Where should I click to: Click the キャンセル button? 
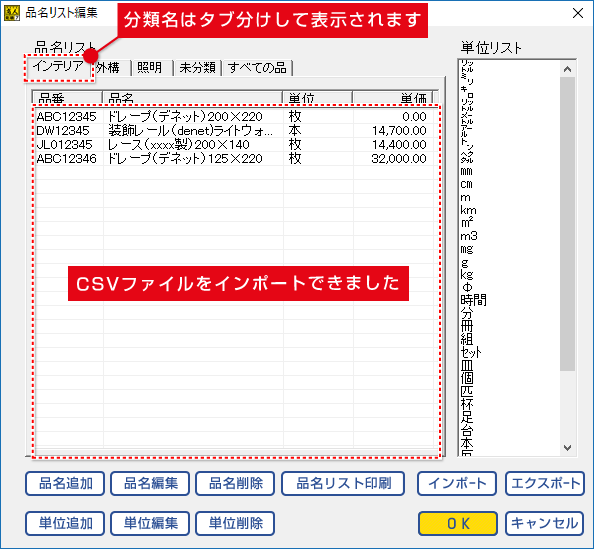544,523
